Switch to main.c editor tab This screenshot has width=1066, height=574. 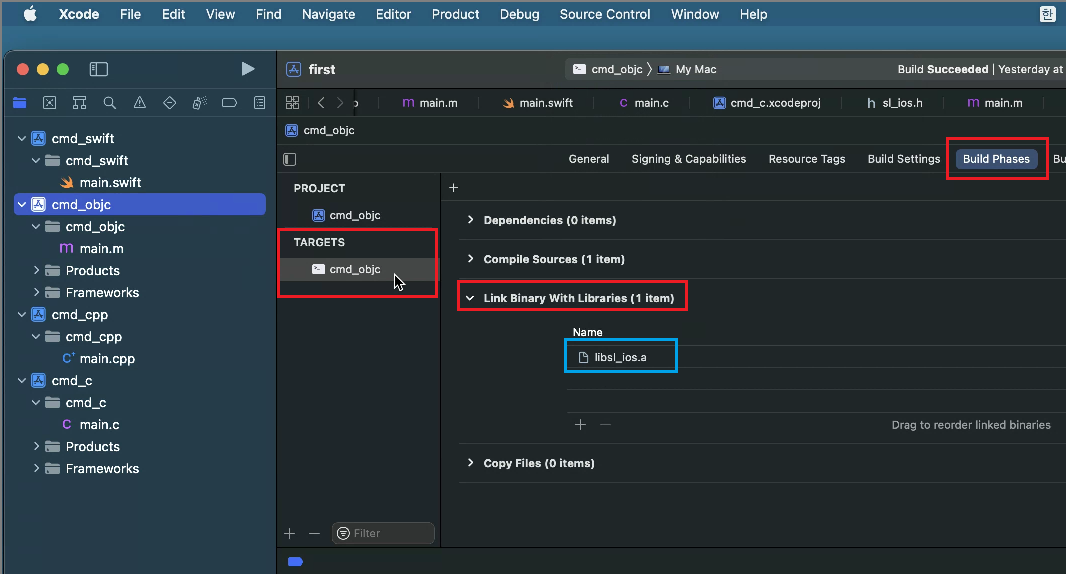642,103
